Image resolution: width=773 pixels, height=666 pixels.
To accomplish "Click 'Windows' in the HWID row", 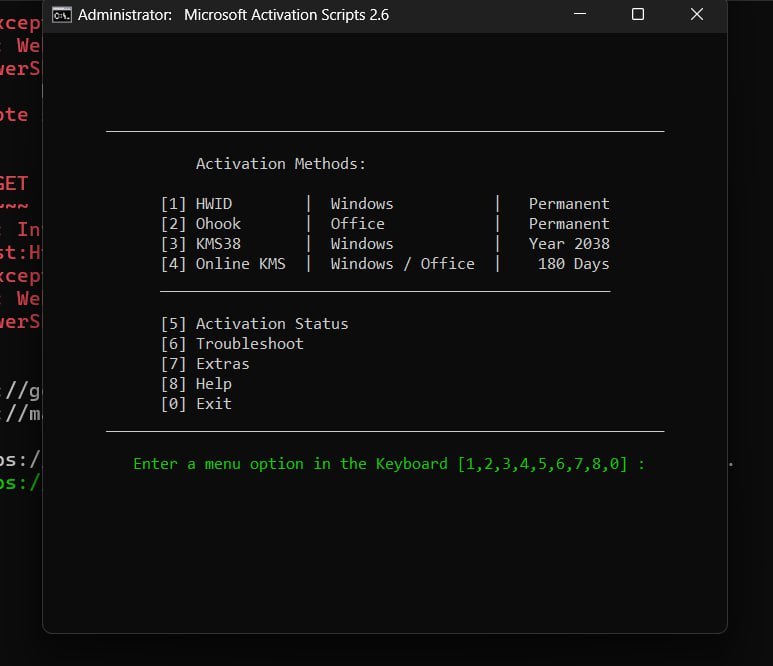I will pos(362,204).
